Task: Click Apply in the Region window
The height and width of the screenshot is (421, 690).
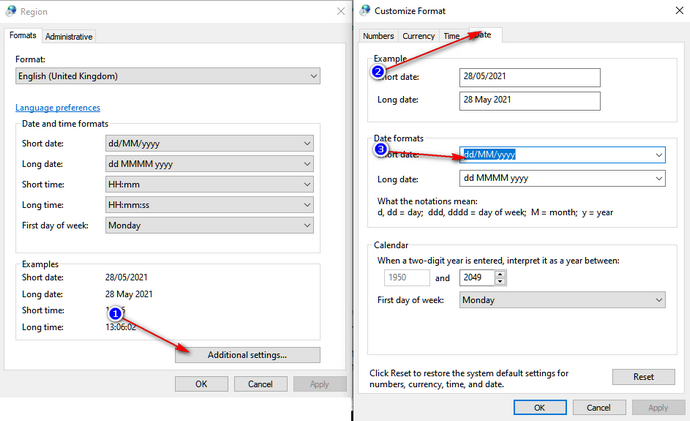Action: pos(319,384)
